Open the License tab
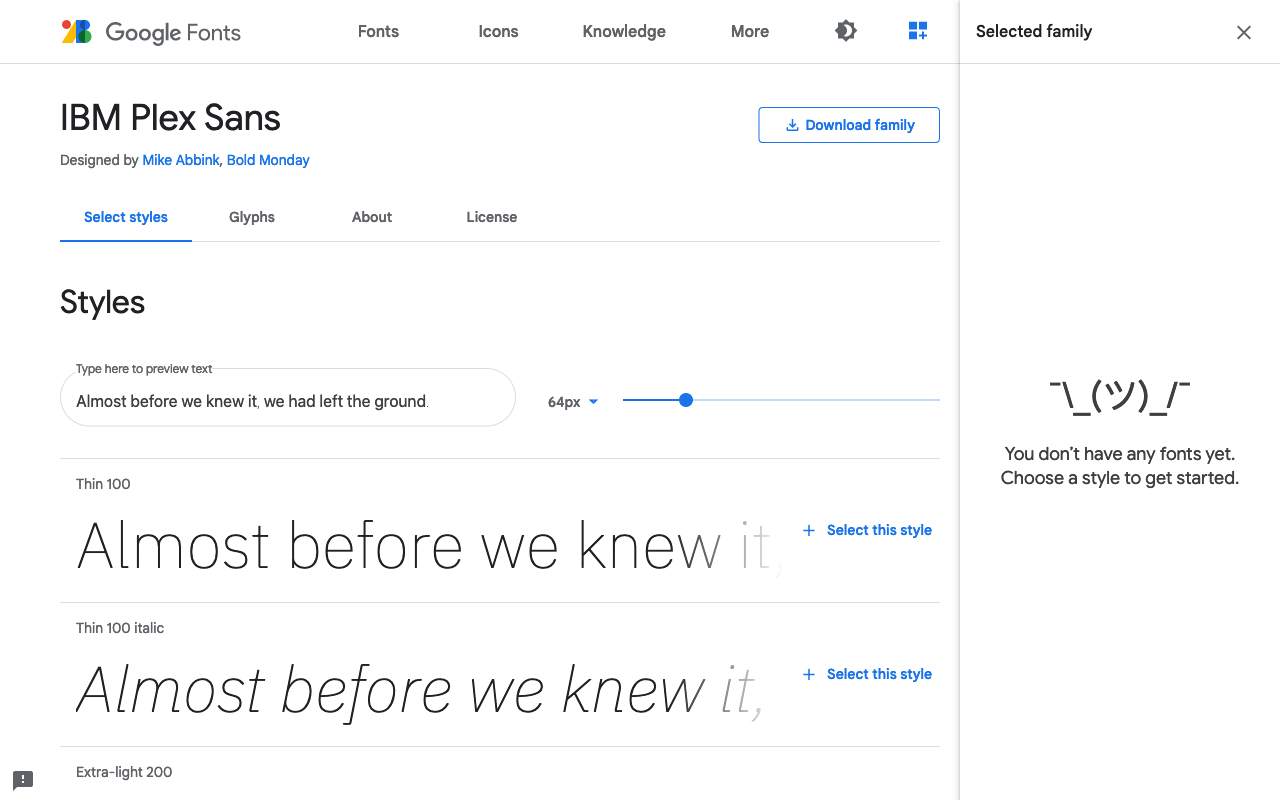The image size is (1280, 800). pyautogui.click(x=492, y=217)
